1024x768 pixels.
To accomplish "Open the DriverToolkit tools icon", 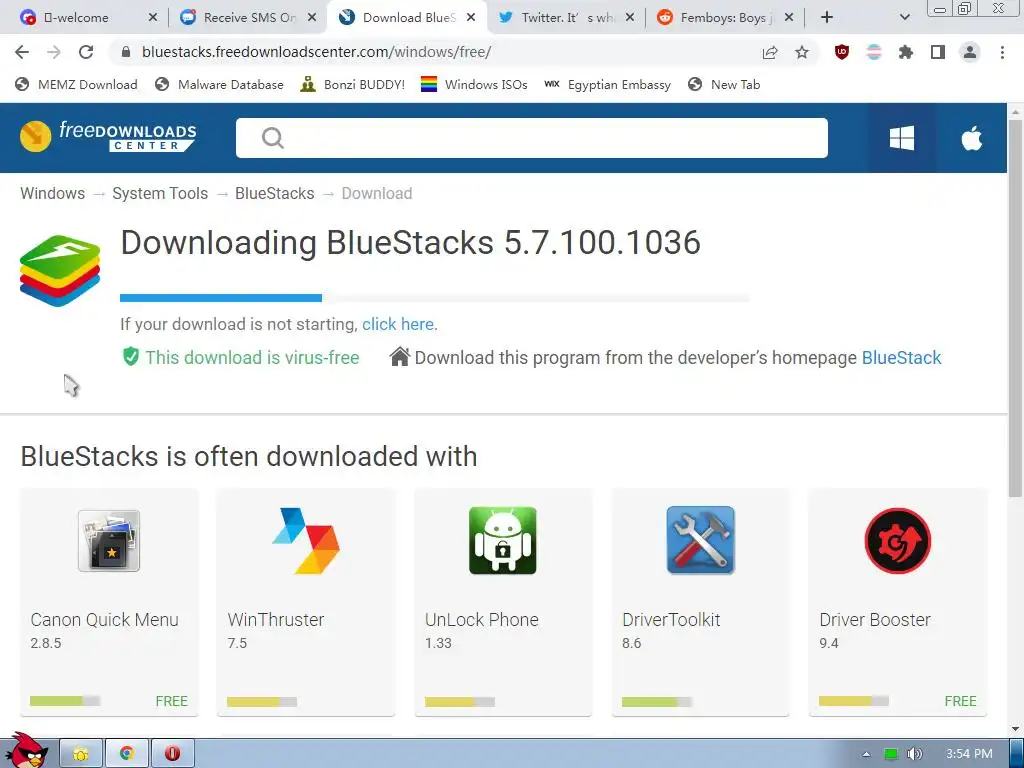I will pos(700,541).
